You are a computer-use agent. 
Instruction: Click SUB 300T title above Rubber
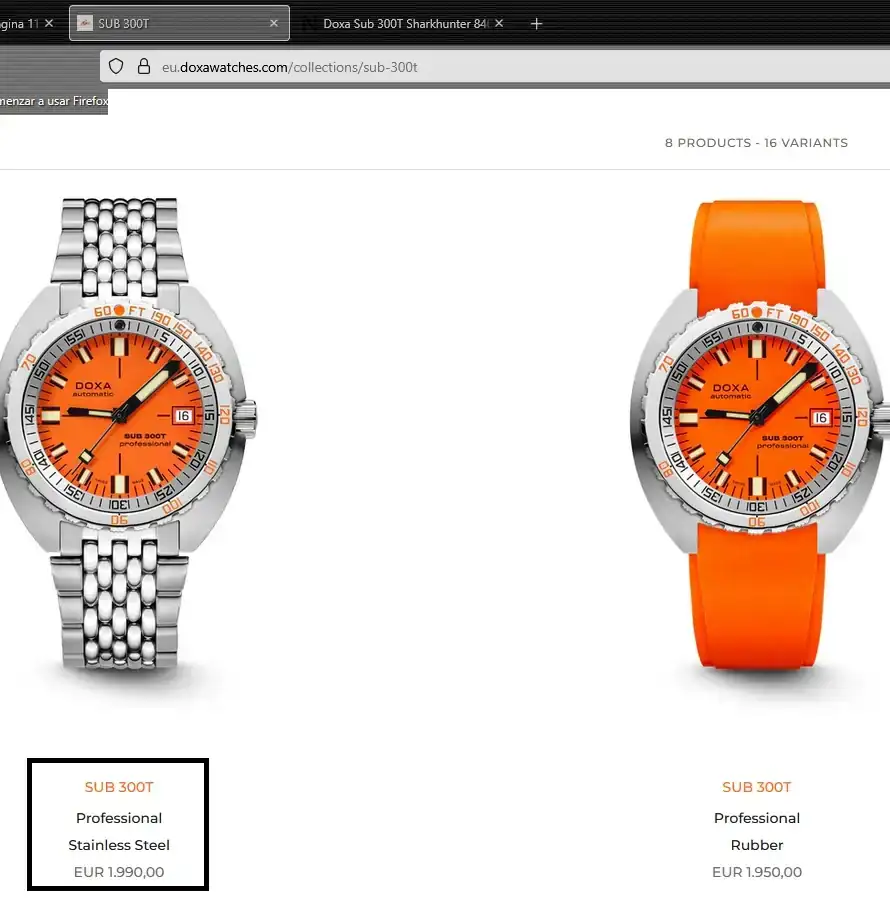point(757,787)
